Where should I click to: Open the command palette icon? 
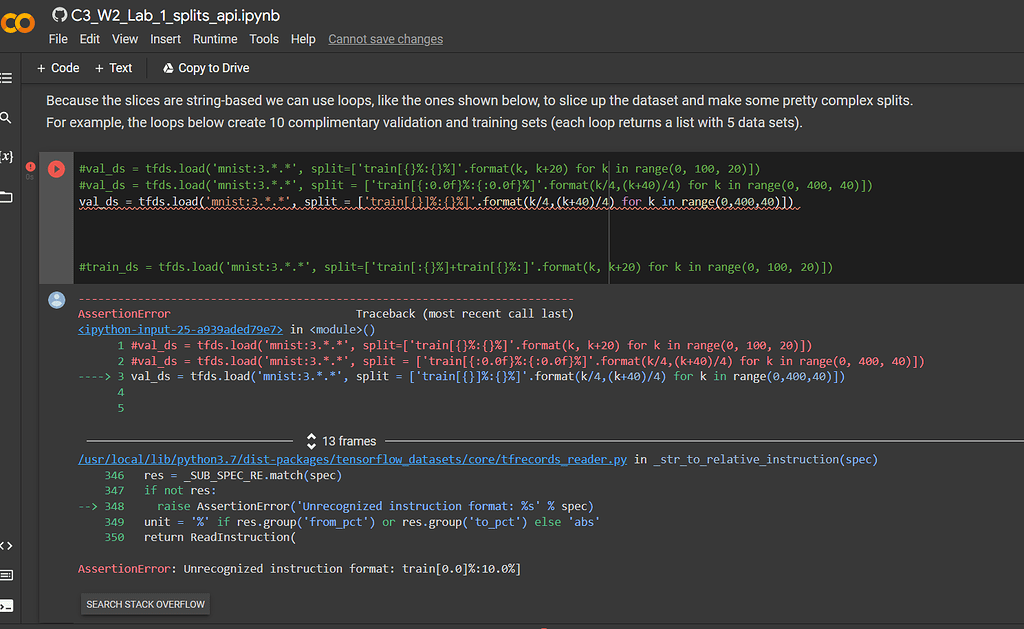coord(6,575)
